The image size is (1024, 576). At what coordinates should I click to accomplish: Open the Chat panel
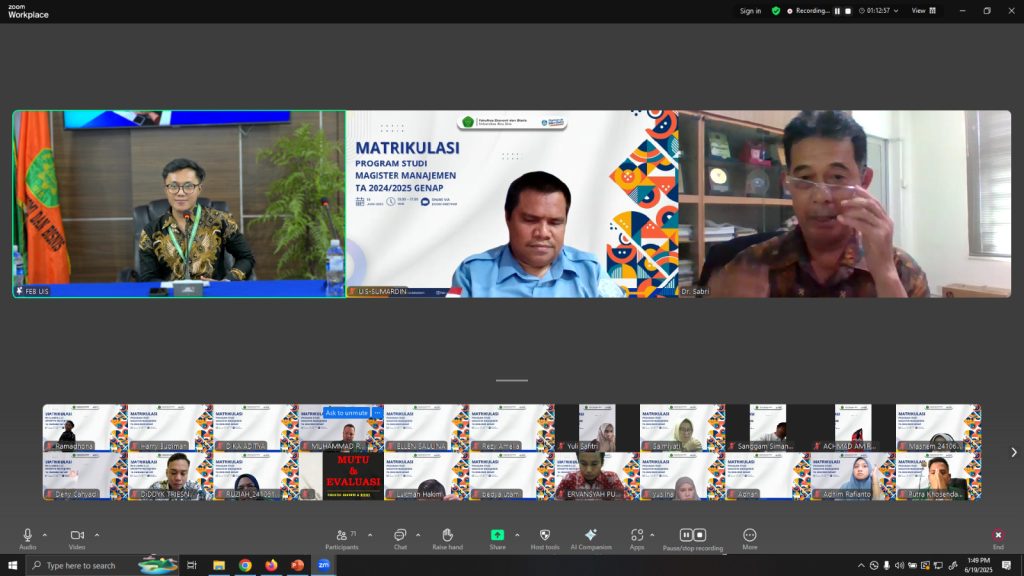pos(400,537)
